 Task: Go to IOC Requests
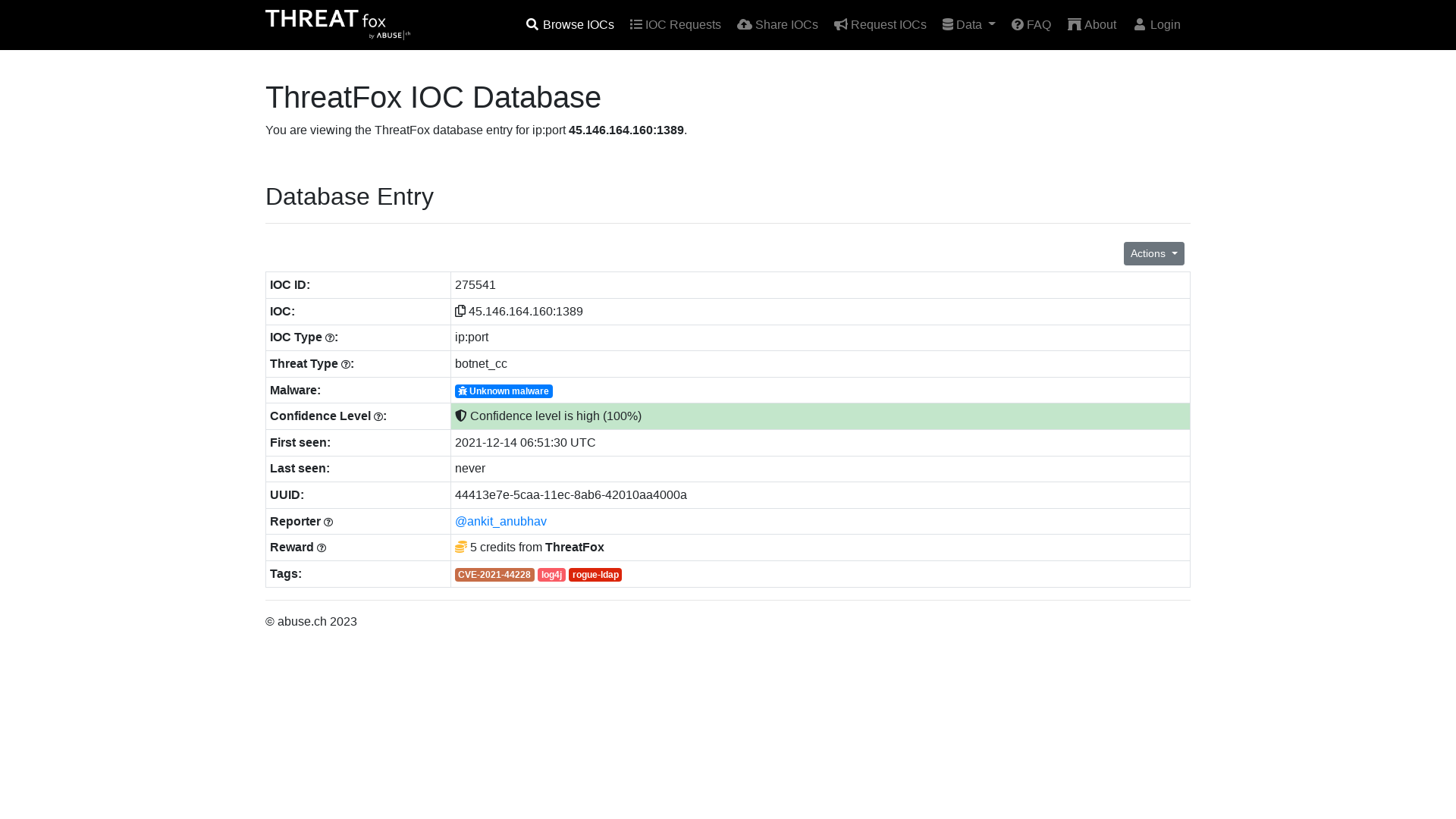tap(676, 25)
